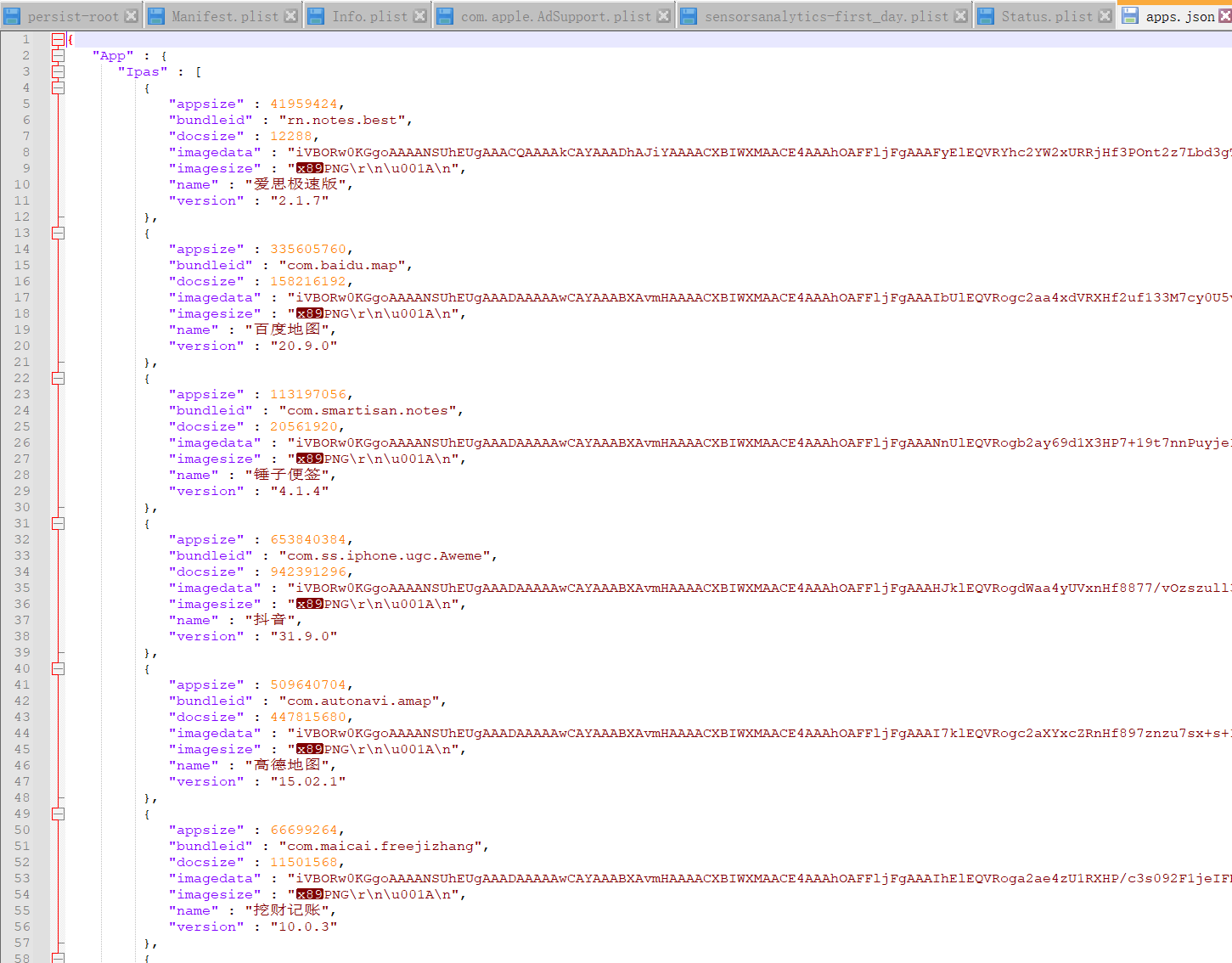The image size is (1232, 963).
Task: Switch to the Status.plist tab
Action: pyautogui.click(x=1047, y=16)
